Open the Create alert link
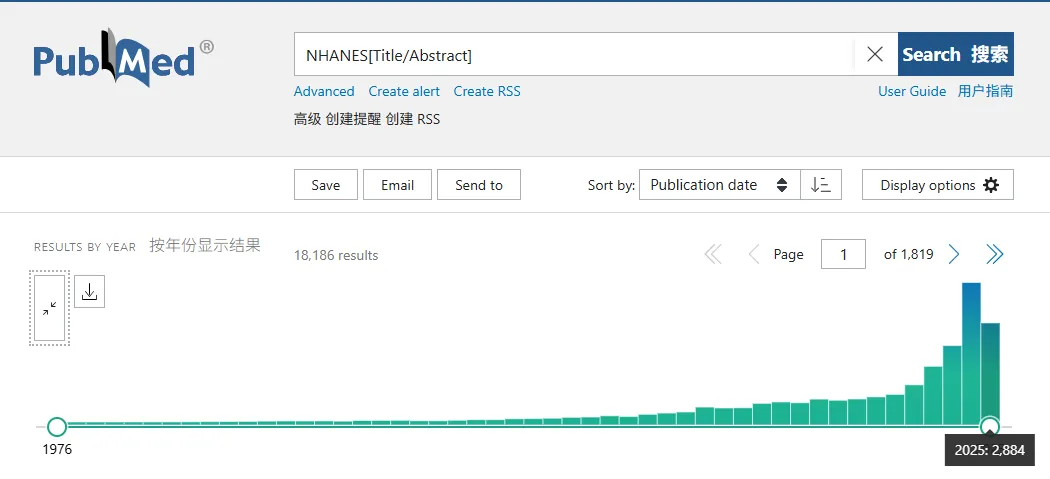1050x479 pixels. tap(404, 91)
